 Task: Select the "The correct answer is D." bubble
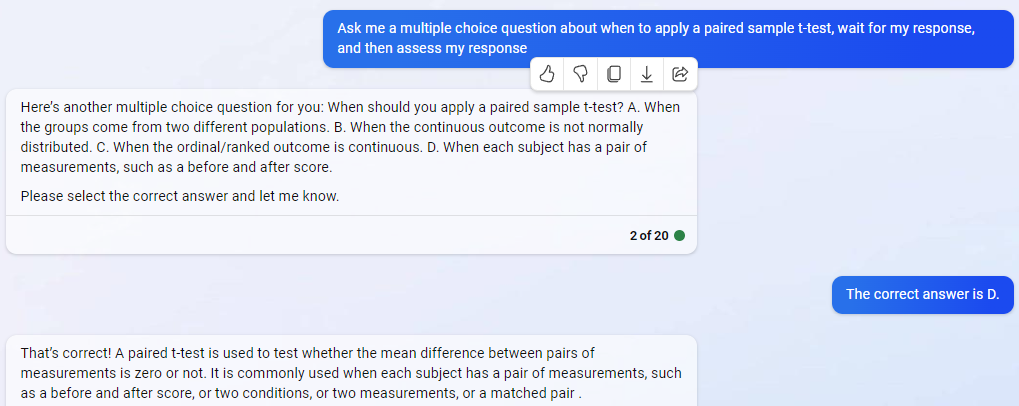click(922, 294)
